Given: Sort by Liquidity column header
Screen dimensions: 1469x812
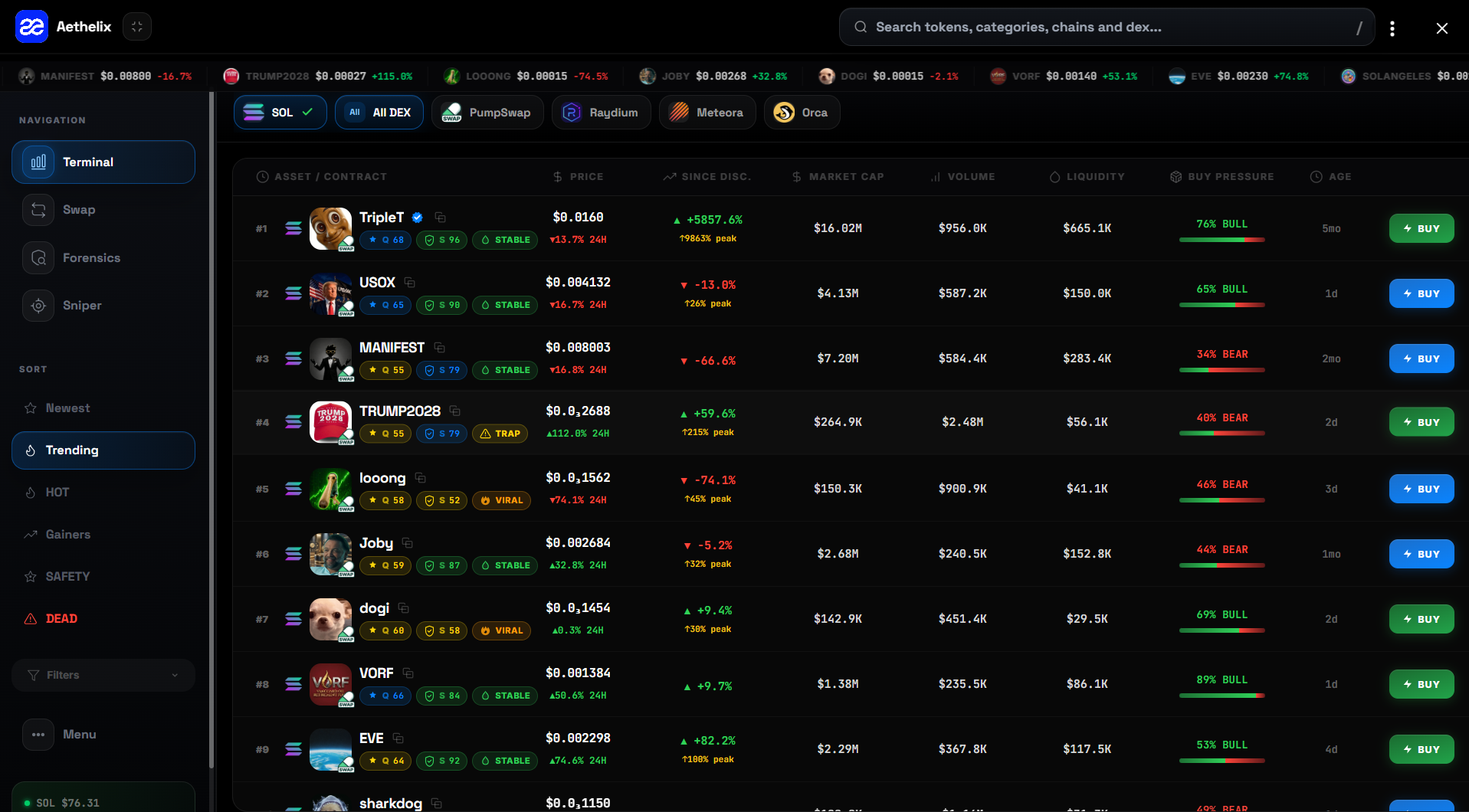Looking at the screenshot, I should click(x=1087, y=177).
